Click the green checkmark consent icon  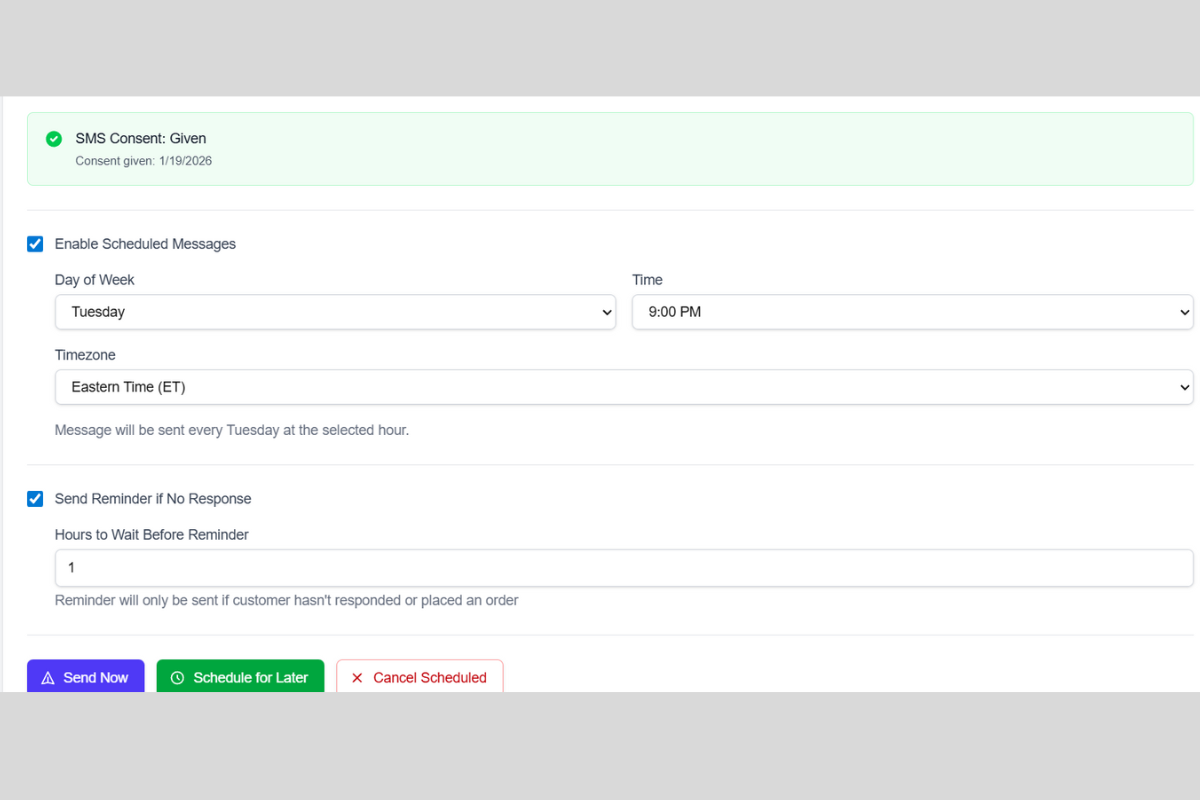pos(54,139)
